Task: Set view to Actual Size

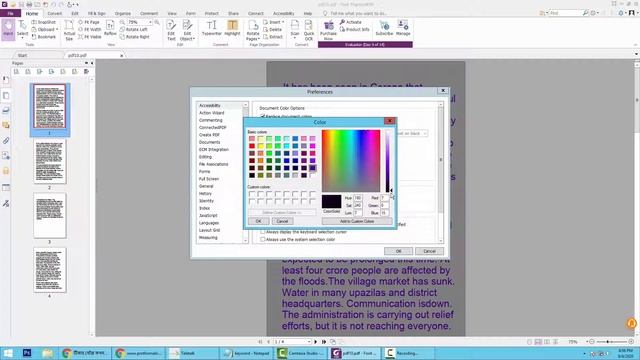Action: coord(69,30)
